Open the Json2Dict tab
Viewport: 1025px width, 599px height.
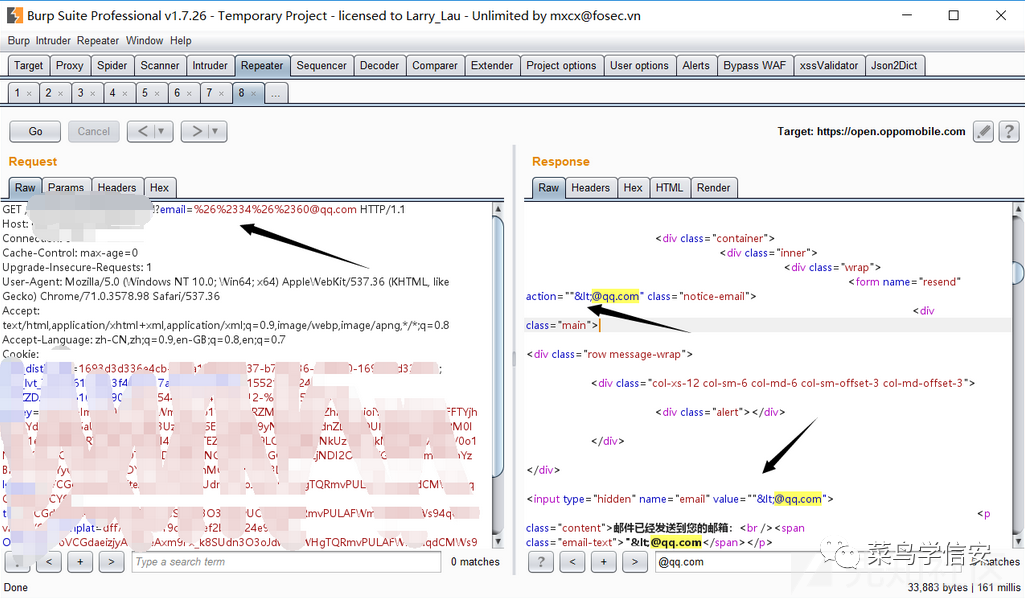pos(894,65)
